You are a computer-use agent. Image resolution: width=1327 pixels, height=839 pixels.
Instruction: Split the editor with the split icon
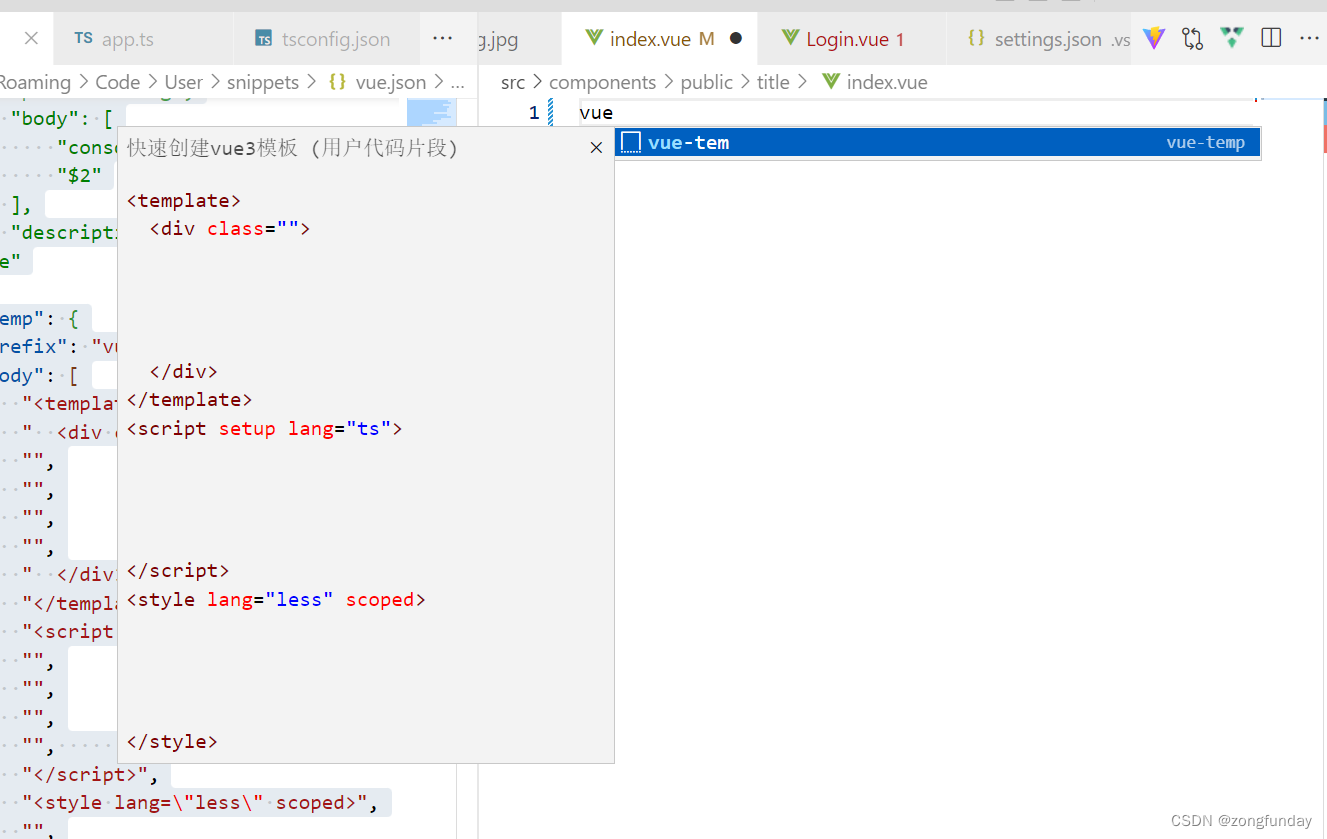click(x=1271, y=38)
